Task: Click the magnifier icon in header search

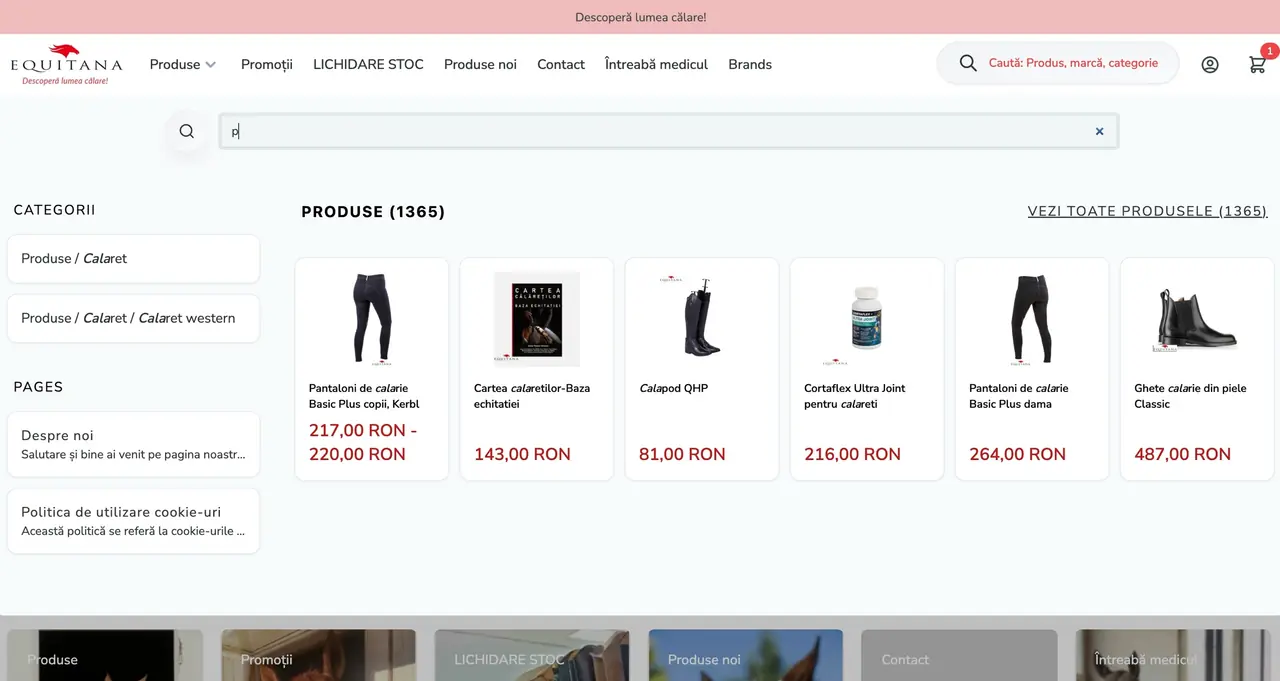Action: coord(968,63)
